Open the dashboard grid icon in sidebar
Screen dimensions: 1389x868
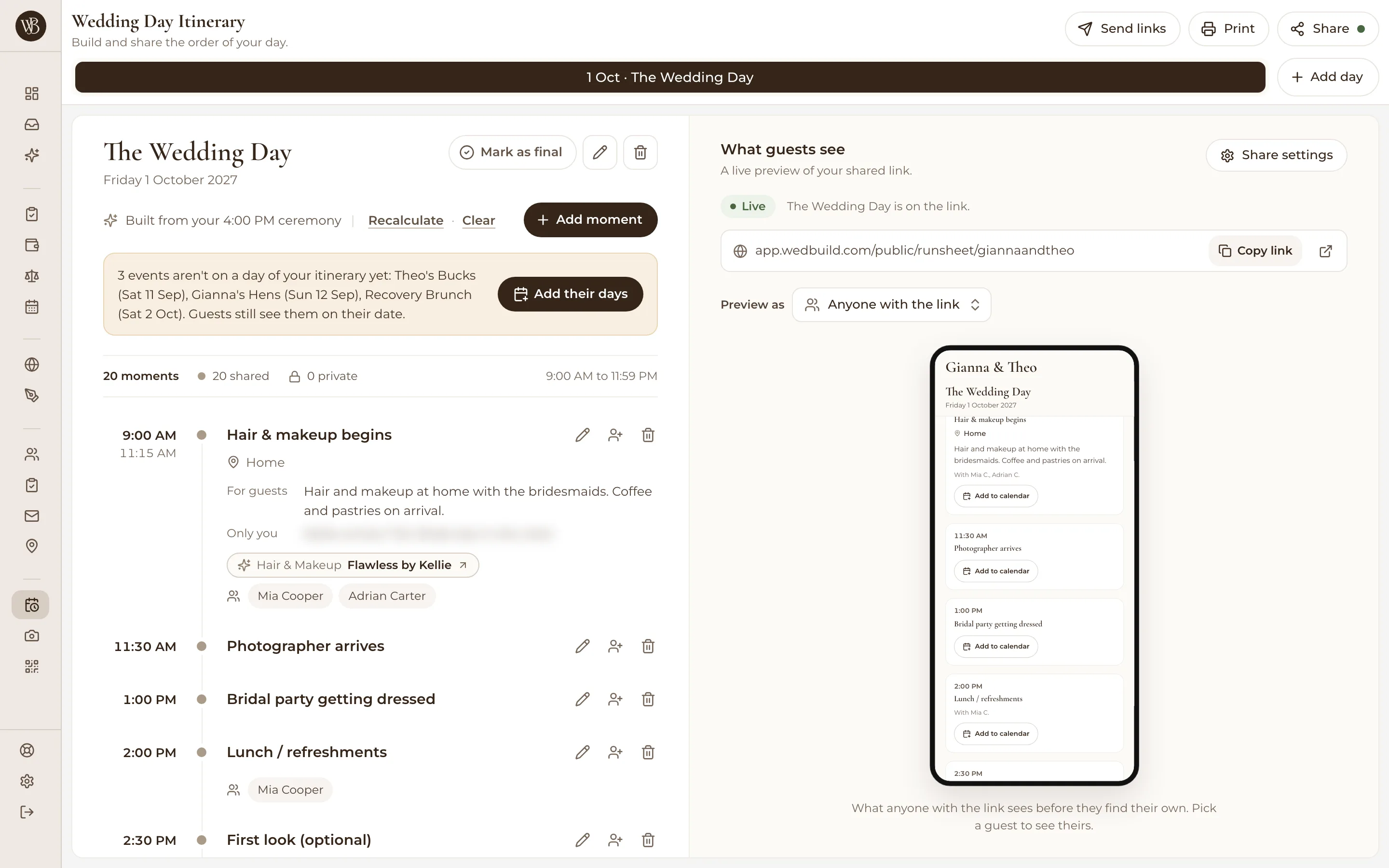[31, 94]
